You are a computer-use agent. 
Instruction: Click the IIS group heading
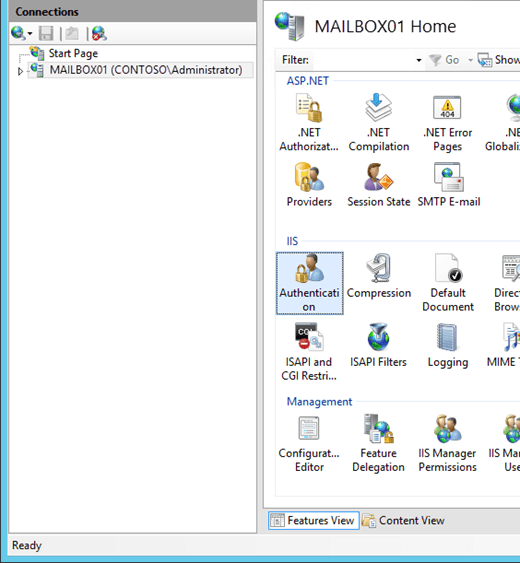pos(292,241)
